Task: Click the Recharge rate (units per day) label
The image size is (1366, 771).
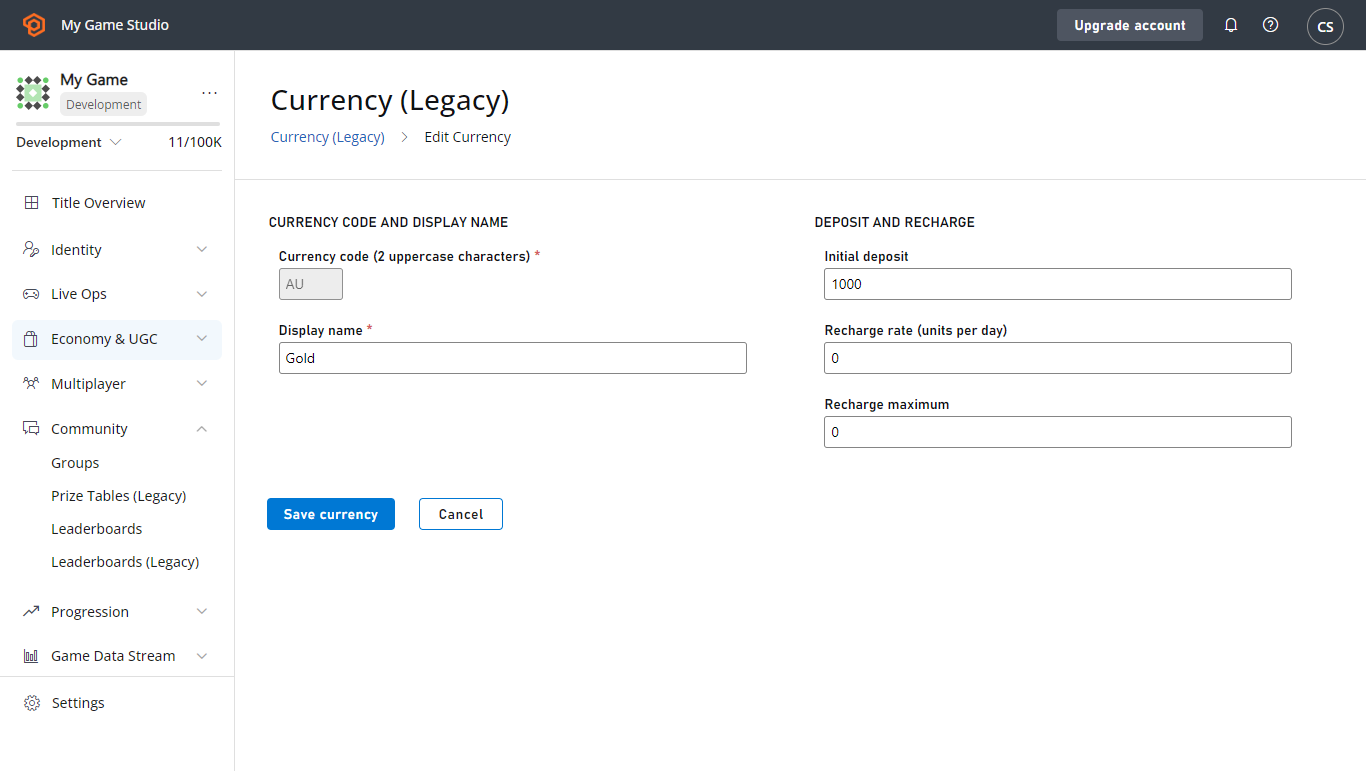Action: point(916,330)
